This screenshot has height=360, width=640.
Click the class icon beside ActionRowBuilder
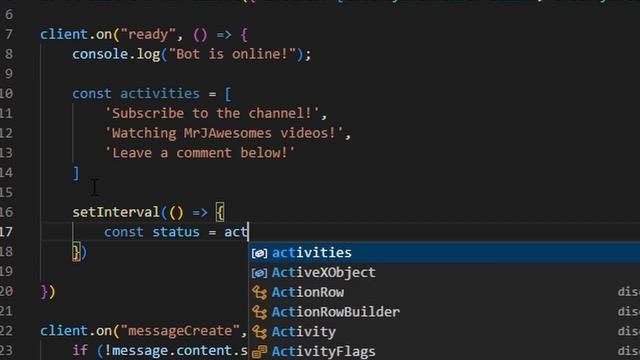(x=259, y=312)
